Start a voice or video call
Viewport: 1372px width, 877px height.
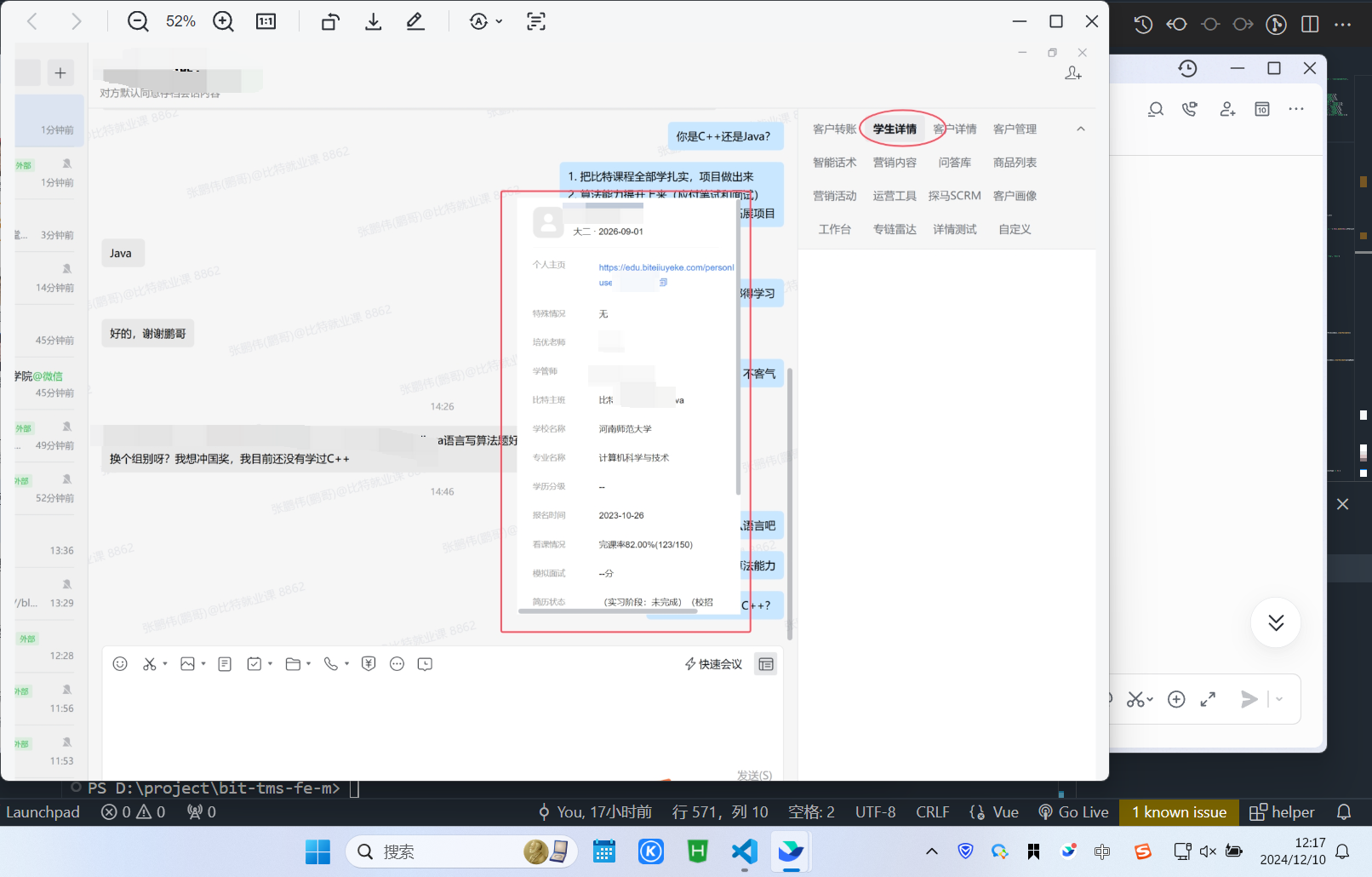point(1190,109)
